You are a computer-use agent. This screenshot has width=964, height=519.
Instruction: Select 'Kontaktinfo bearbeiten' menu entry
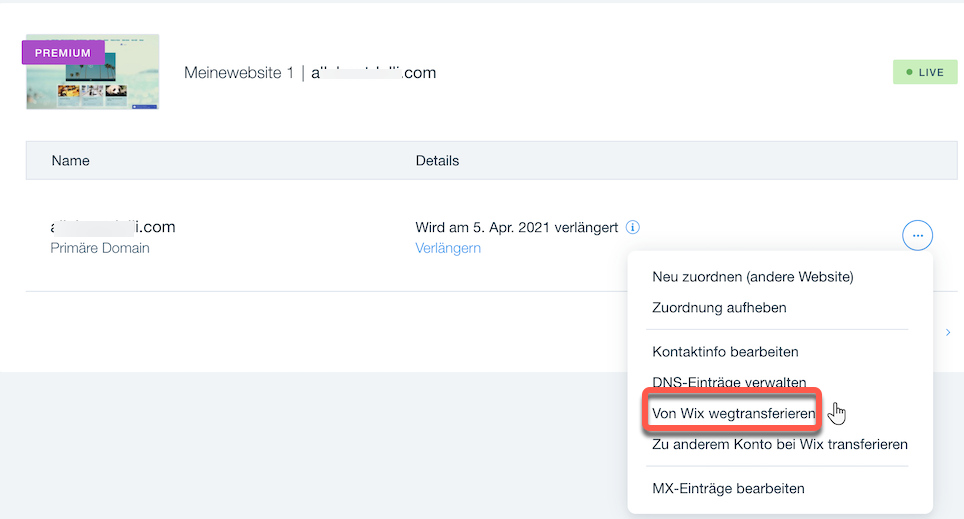coord(725,352)
